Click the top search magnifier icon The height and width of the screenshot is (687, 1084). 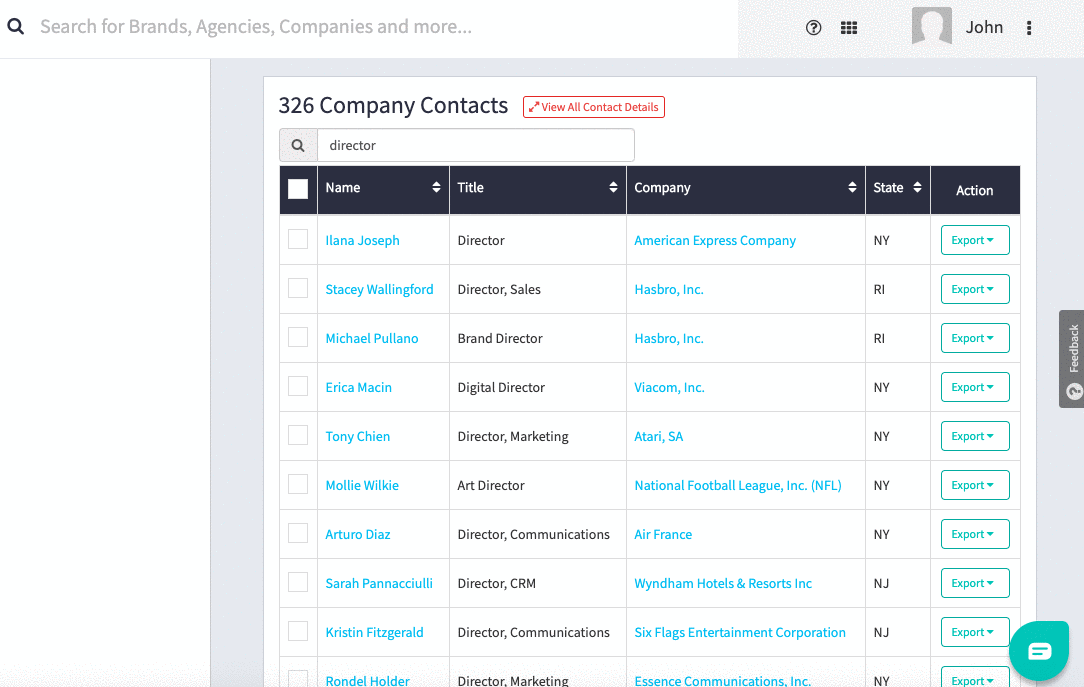click(15, 26)
